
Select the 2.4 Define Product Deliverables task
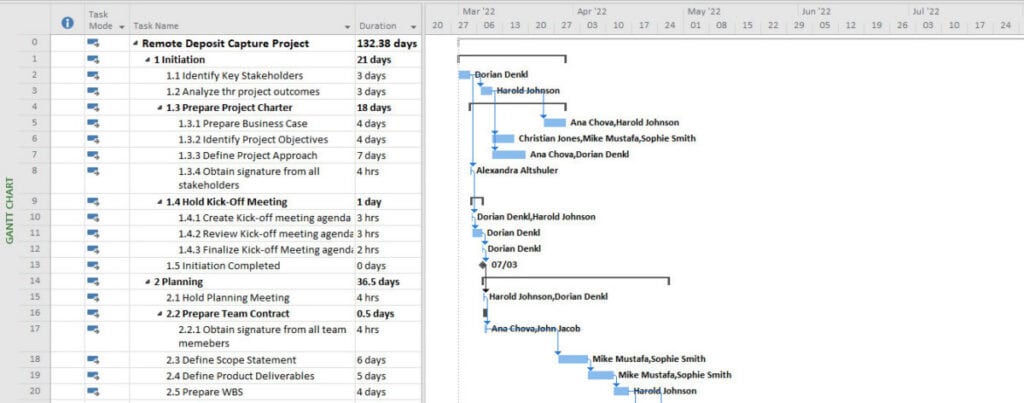[240, 376]
